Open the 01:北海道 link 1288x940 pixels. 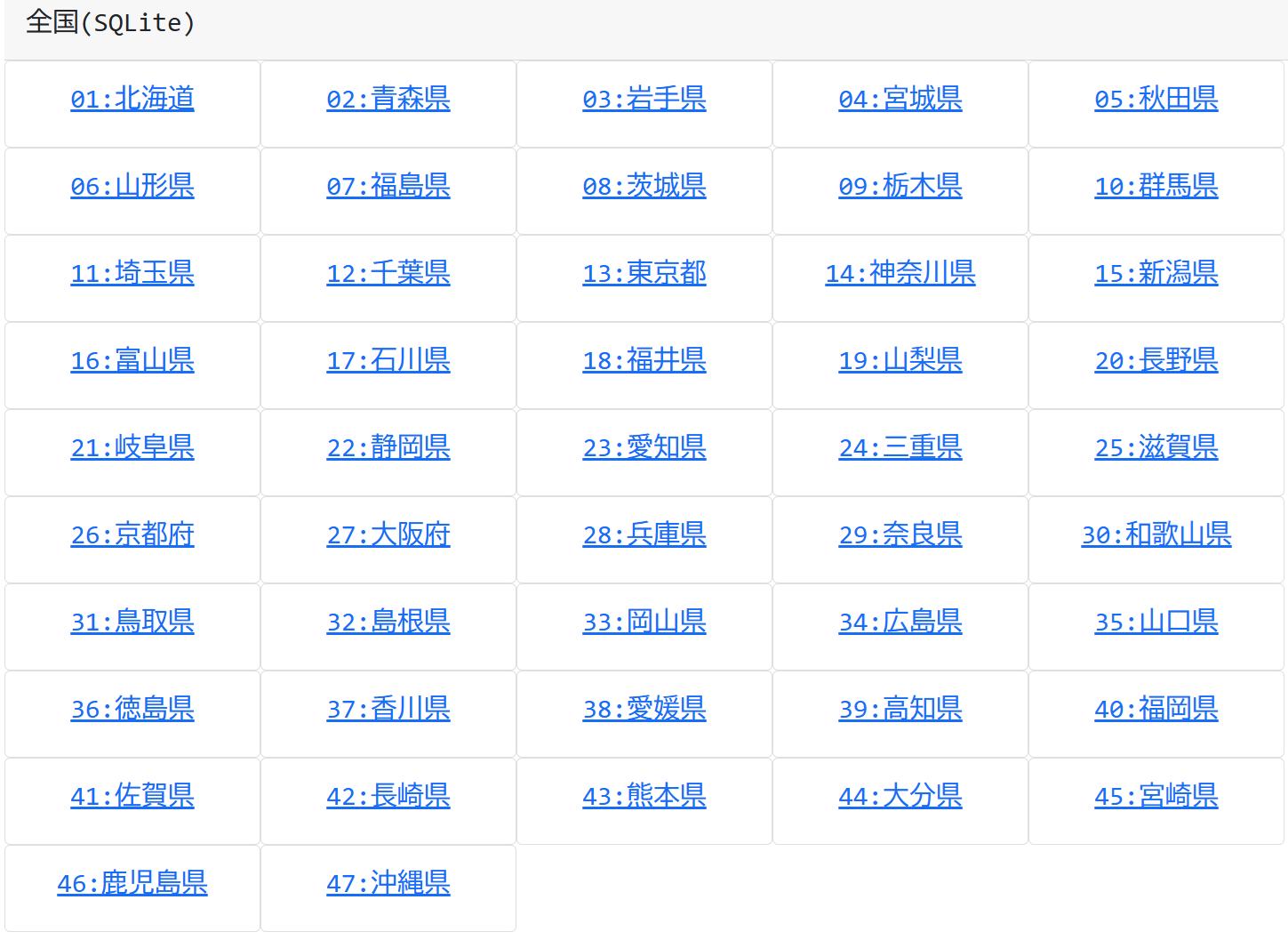click(x=132, y=99)
